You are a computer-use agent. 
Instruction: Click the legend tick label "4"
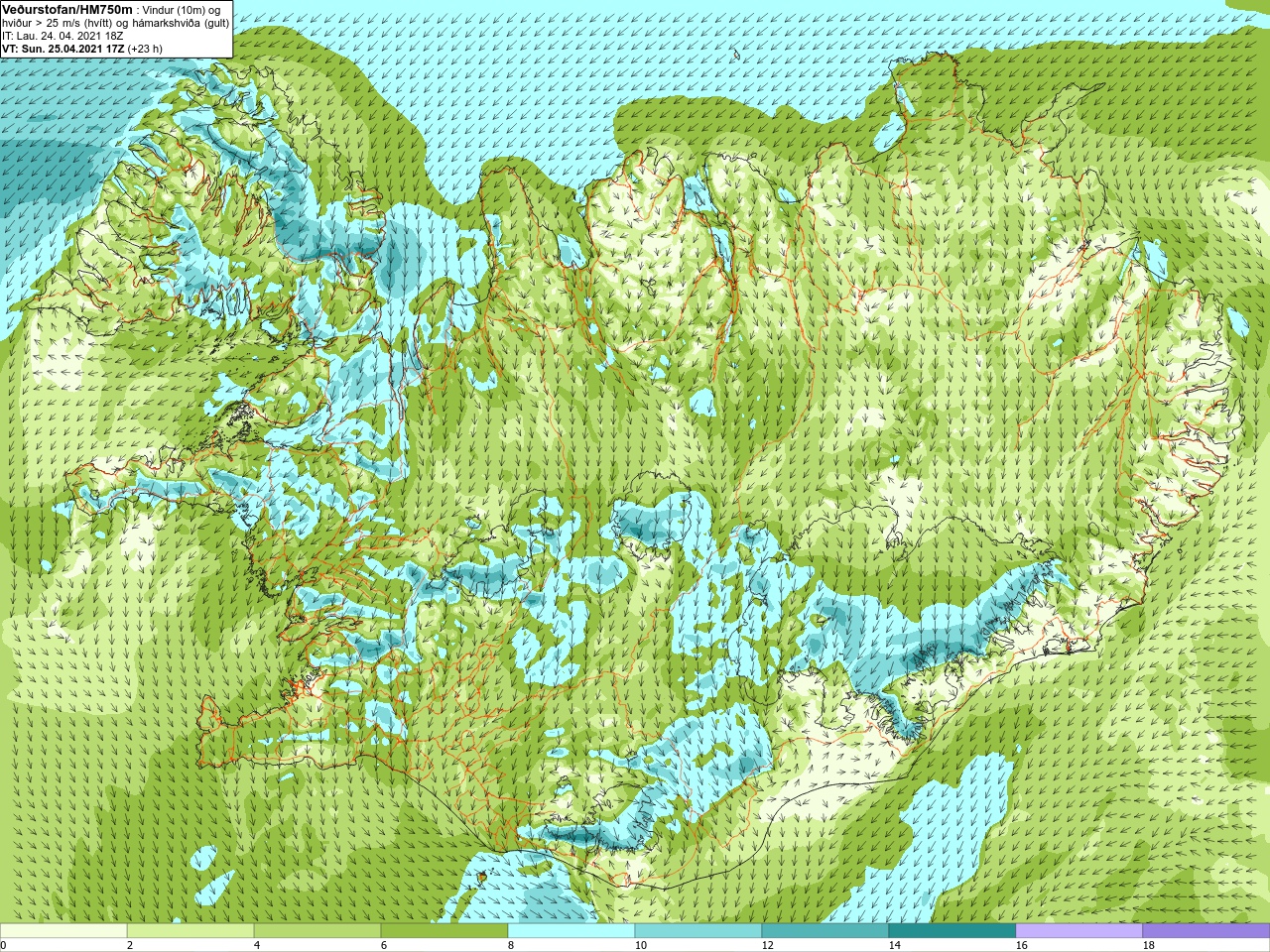coord(257,945)
